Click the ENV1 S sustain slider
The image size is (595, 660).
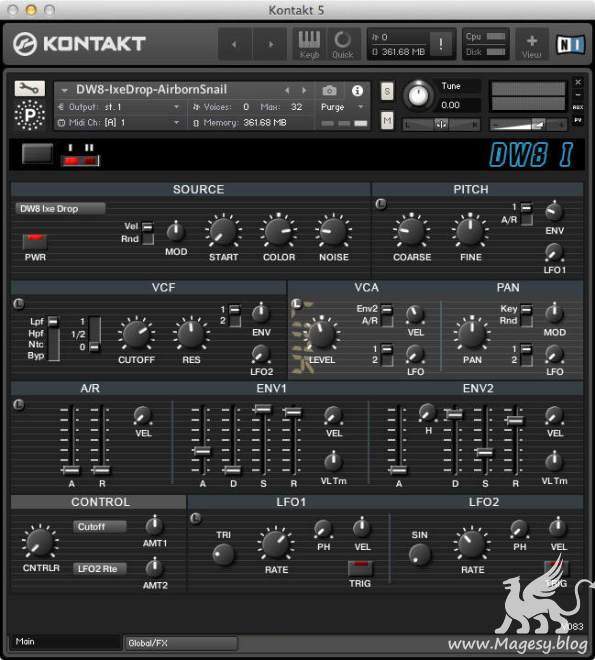click(x=263, y=439)
